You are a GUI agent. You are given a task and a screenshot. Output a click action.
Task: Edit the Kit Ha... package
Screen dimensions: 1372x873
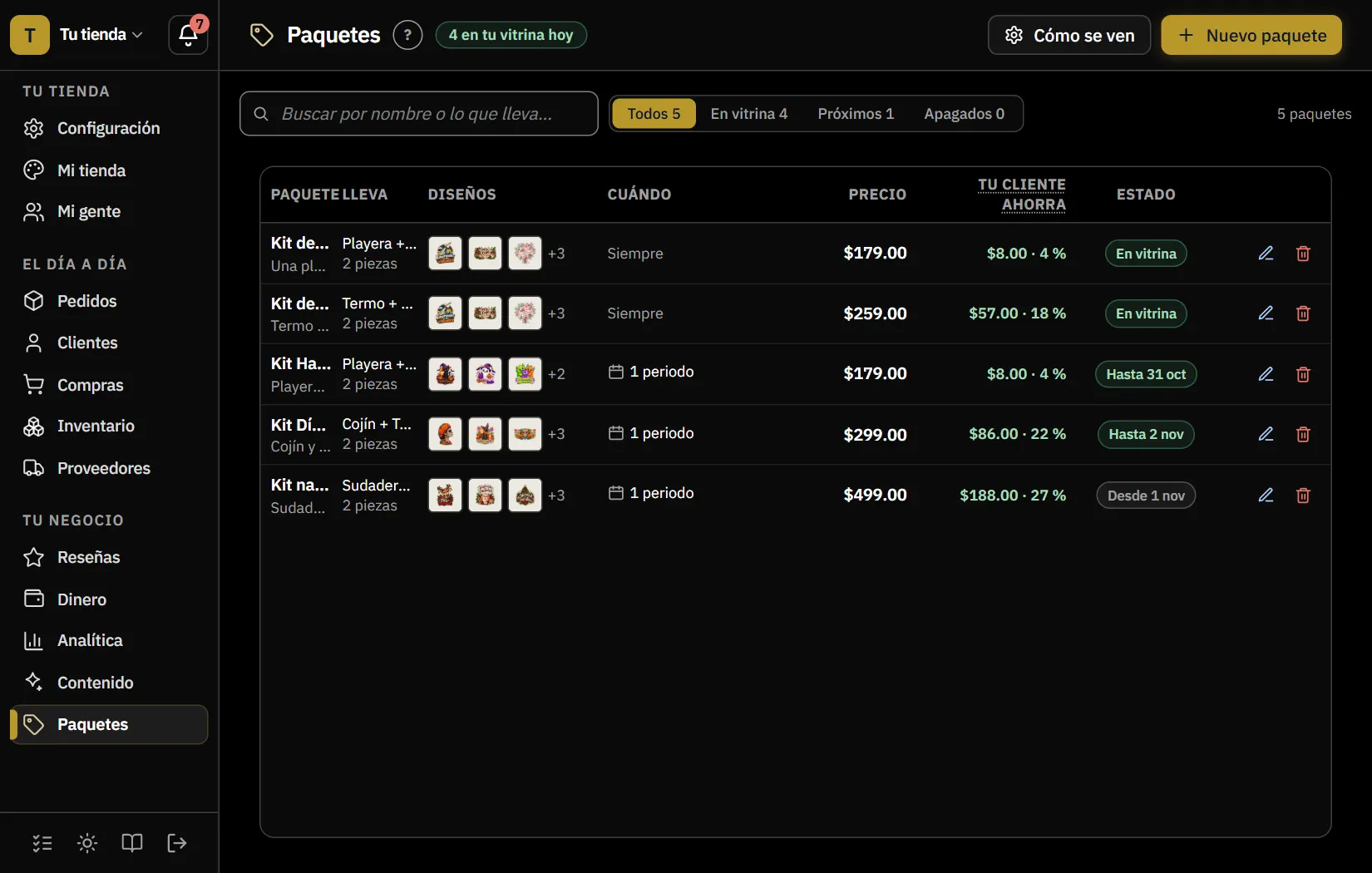[x=1266, y=374]
